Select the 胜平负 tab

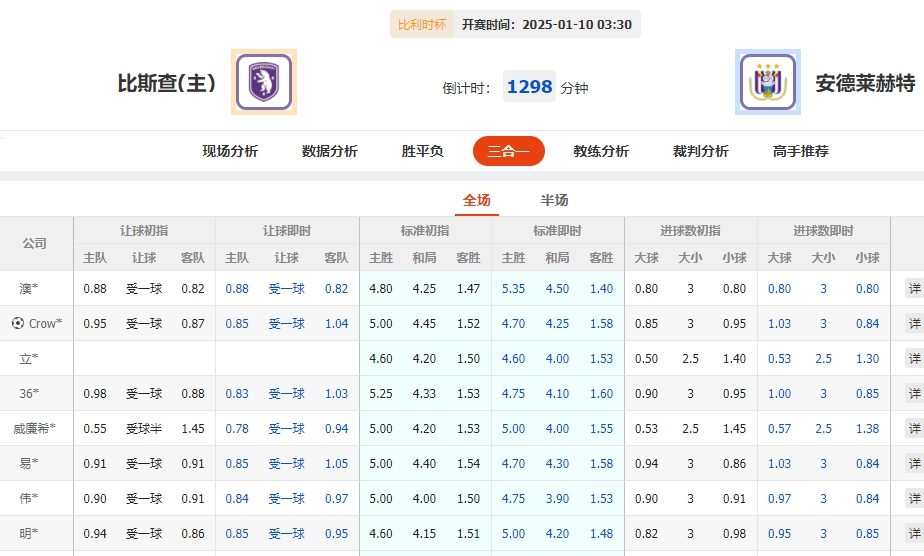click(423, 151)
